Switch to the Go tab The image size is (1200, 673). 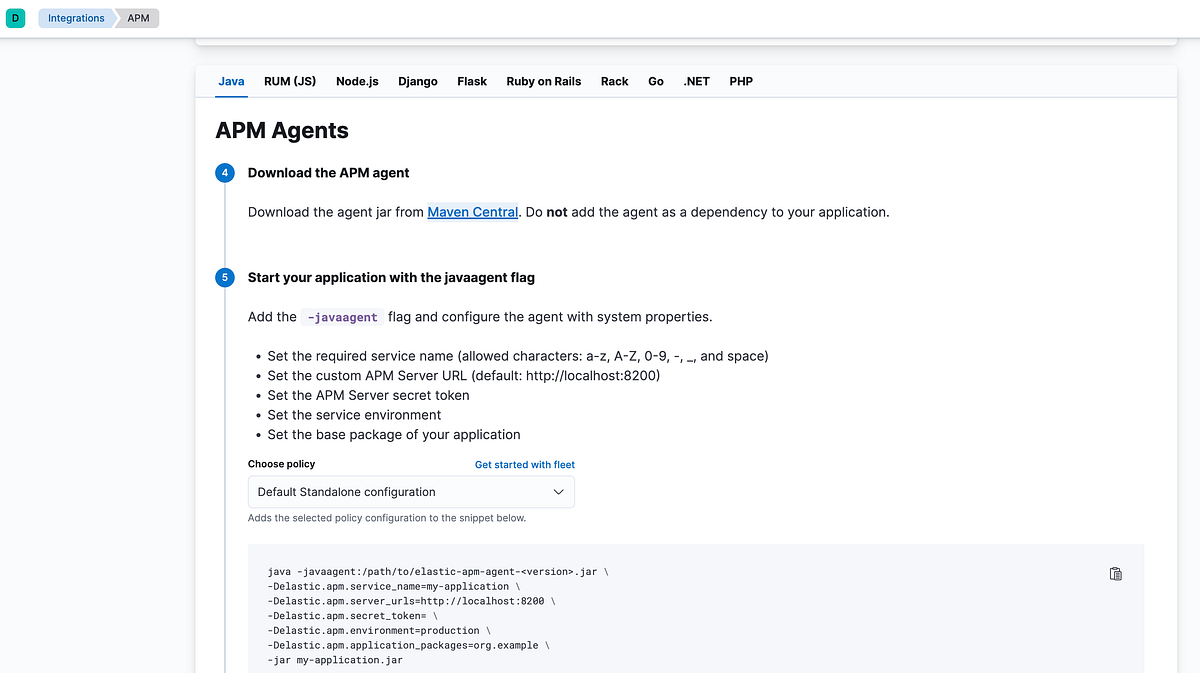656,81
